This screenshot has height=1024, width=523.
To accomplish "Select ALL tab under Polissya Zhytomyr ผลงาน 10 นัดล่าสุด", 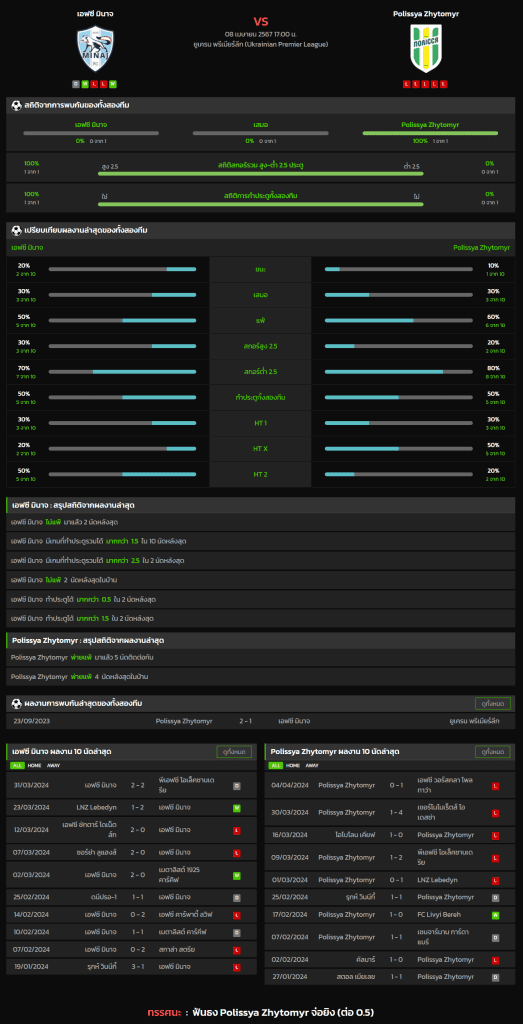I will click(x=276, y=765).
